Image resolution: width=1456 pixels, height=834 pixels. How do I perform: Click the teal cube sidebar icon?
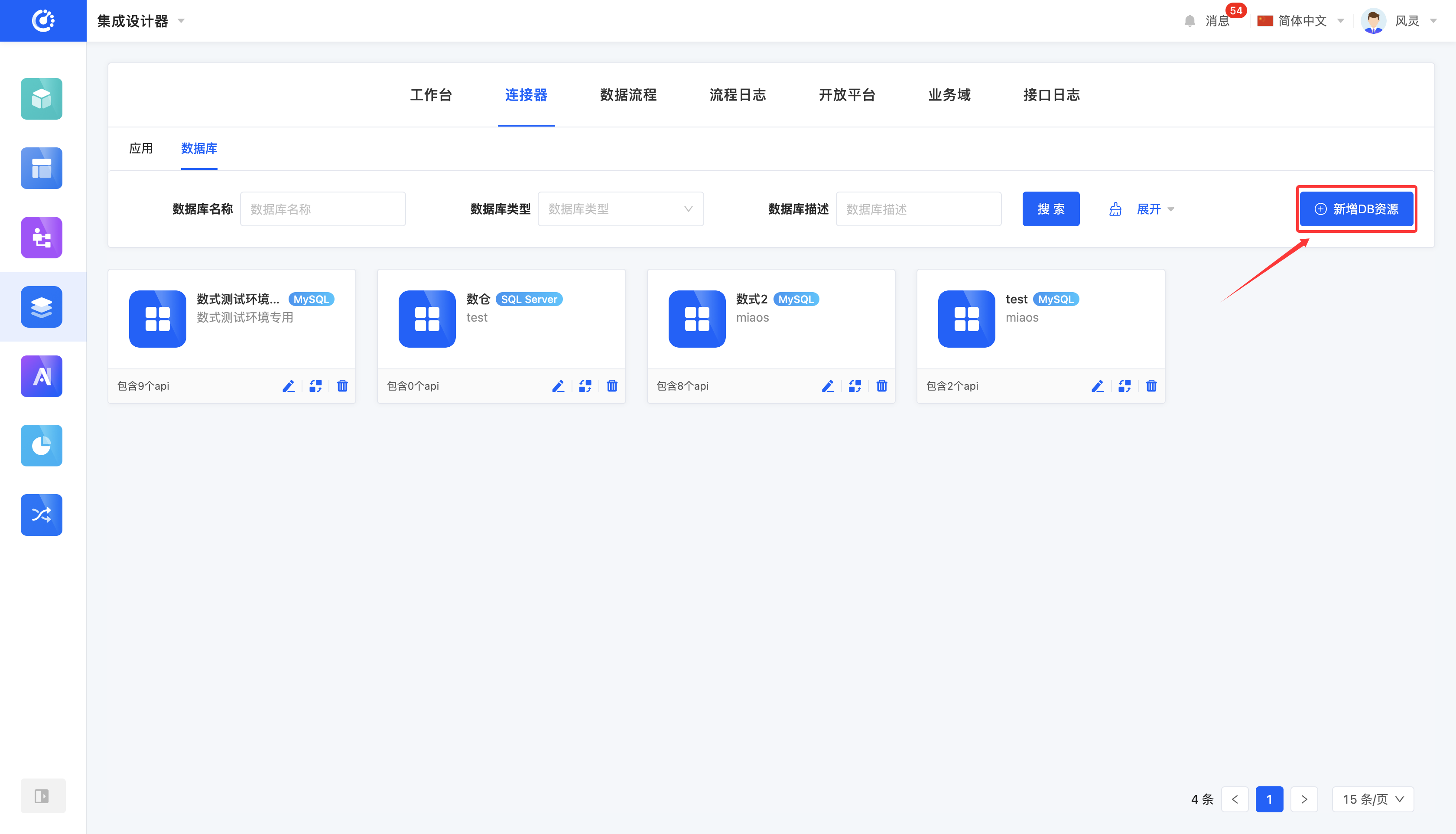click(41, 99)
